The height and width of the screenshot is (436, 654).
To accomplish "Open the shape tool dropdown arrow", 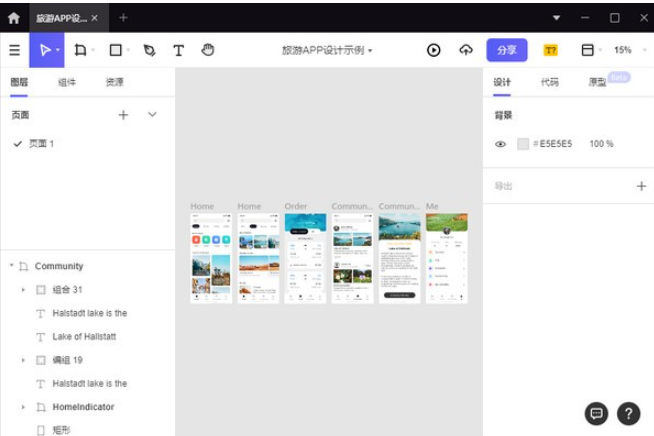I will pyautogui.click(x=128, y=50).
